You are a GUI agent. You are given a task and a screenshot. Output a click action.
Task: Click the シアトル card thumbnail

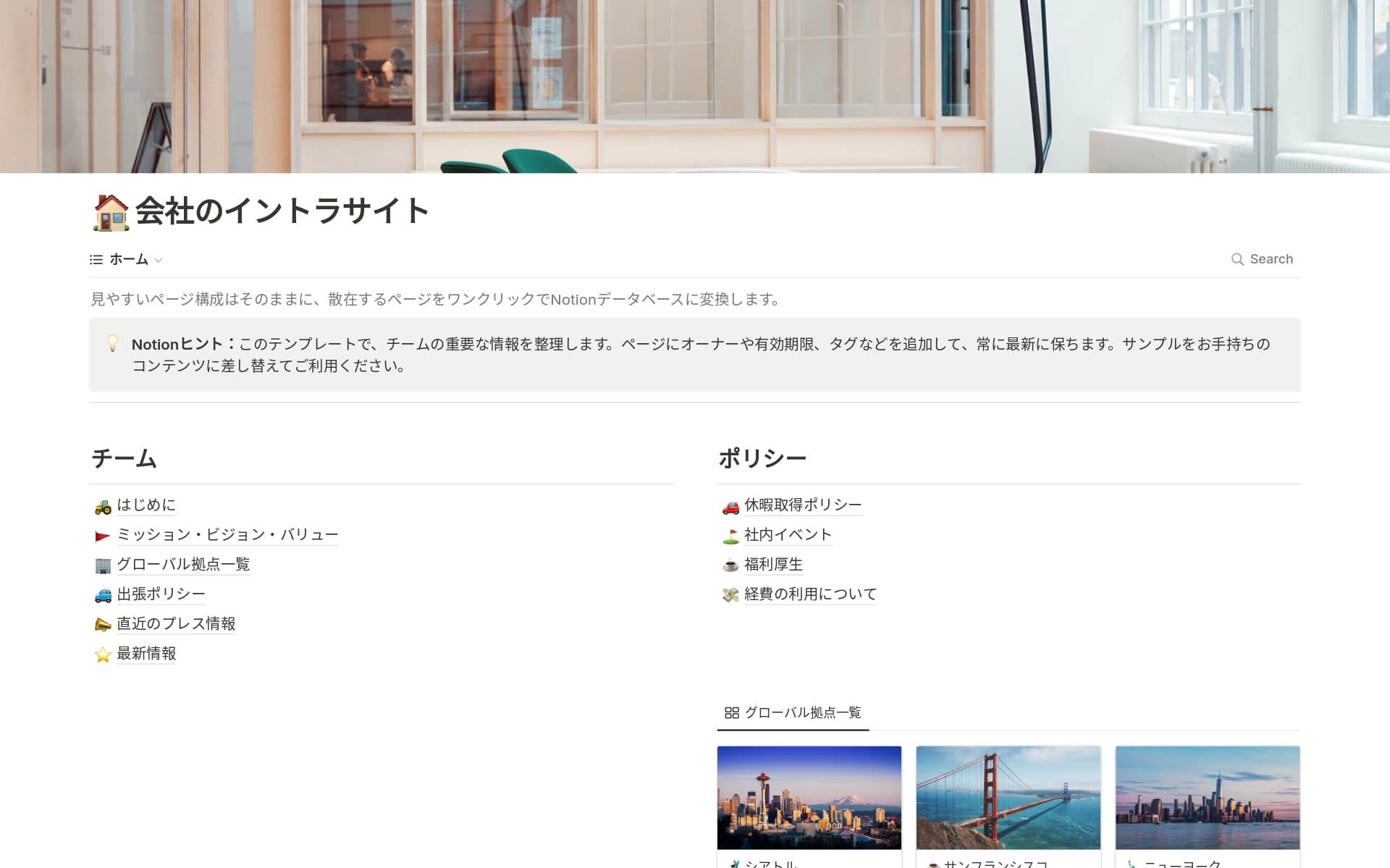pyautogui.click(x=809, y=797)
